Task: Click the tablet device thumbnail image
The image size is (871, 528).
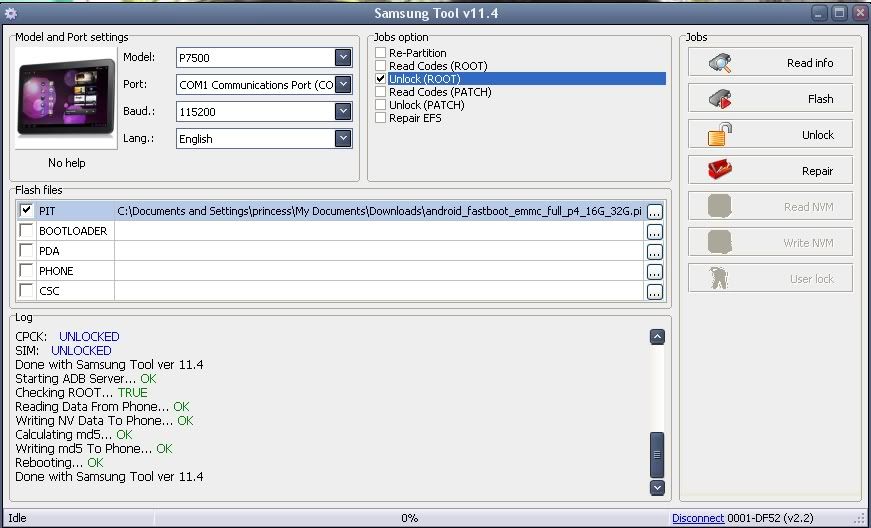Action: [66, 98]
